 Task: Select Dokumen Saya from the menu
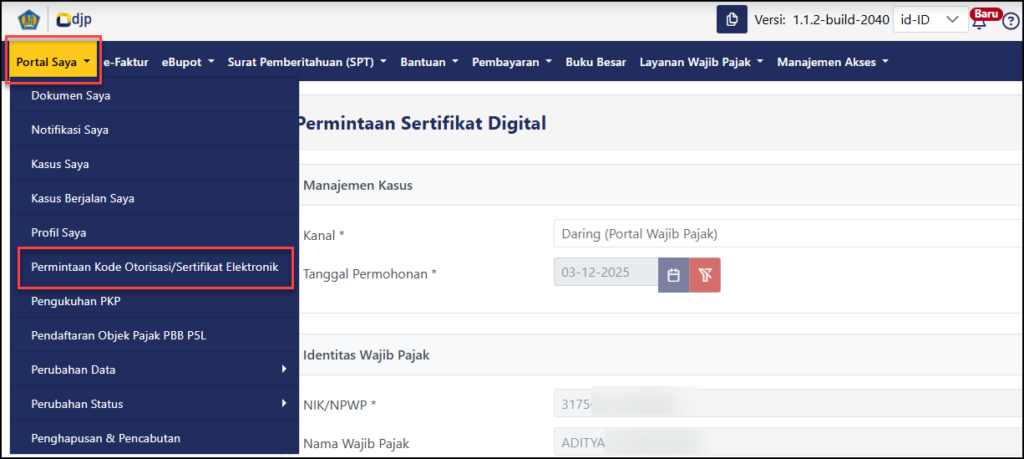[x=71, y=96]
